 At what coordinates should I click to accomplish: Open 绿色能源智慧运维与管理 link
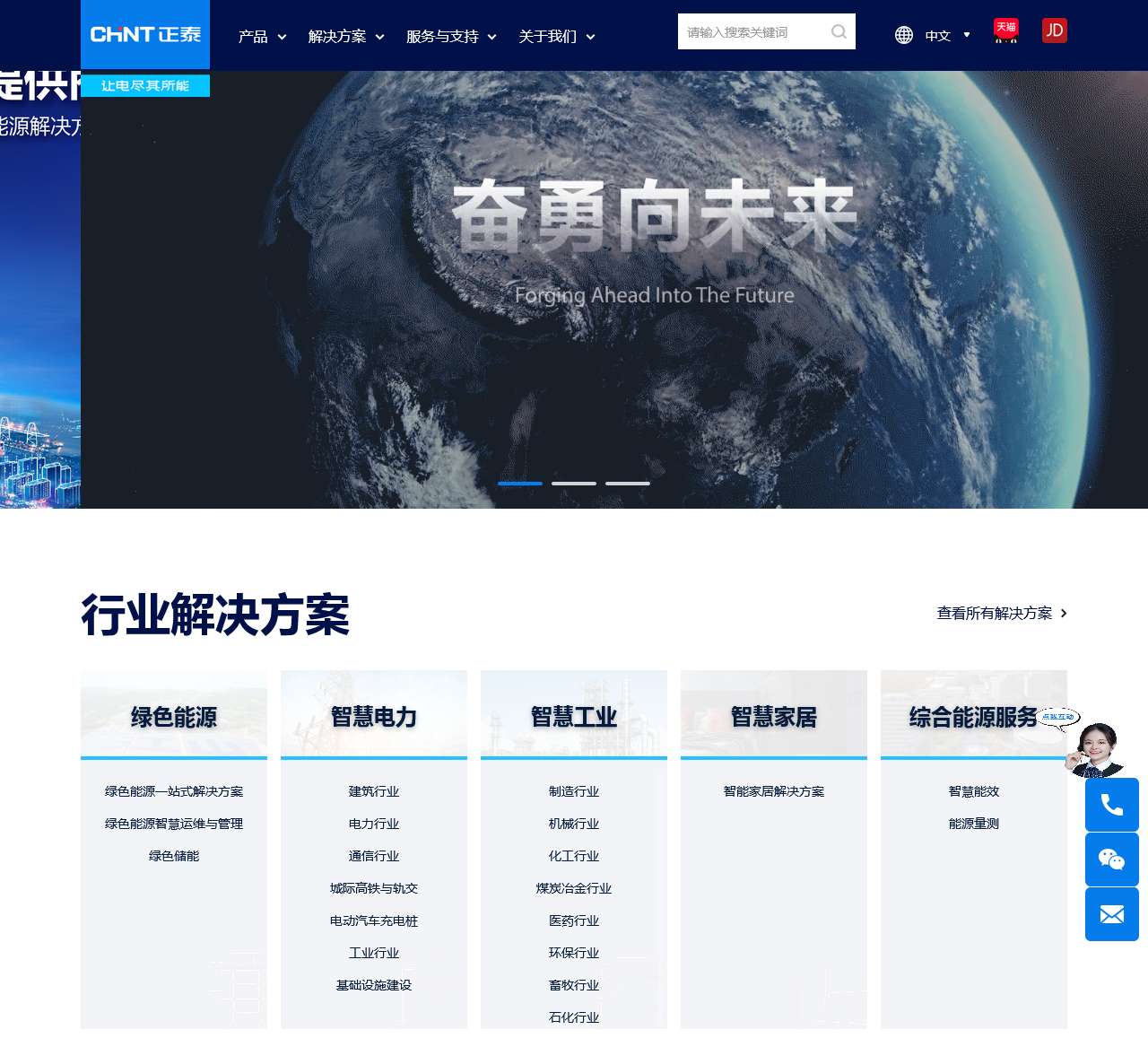pos(174,824)
